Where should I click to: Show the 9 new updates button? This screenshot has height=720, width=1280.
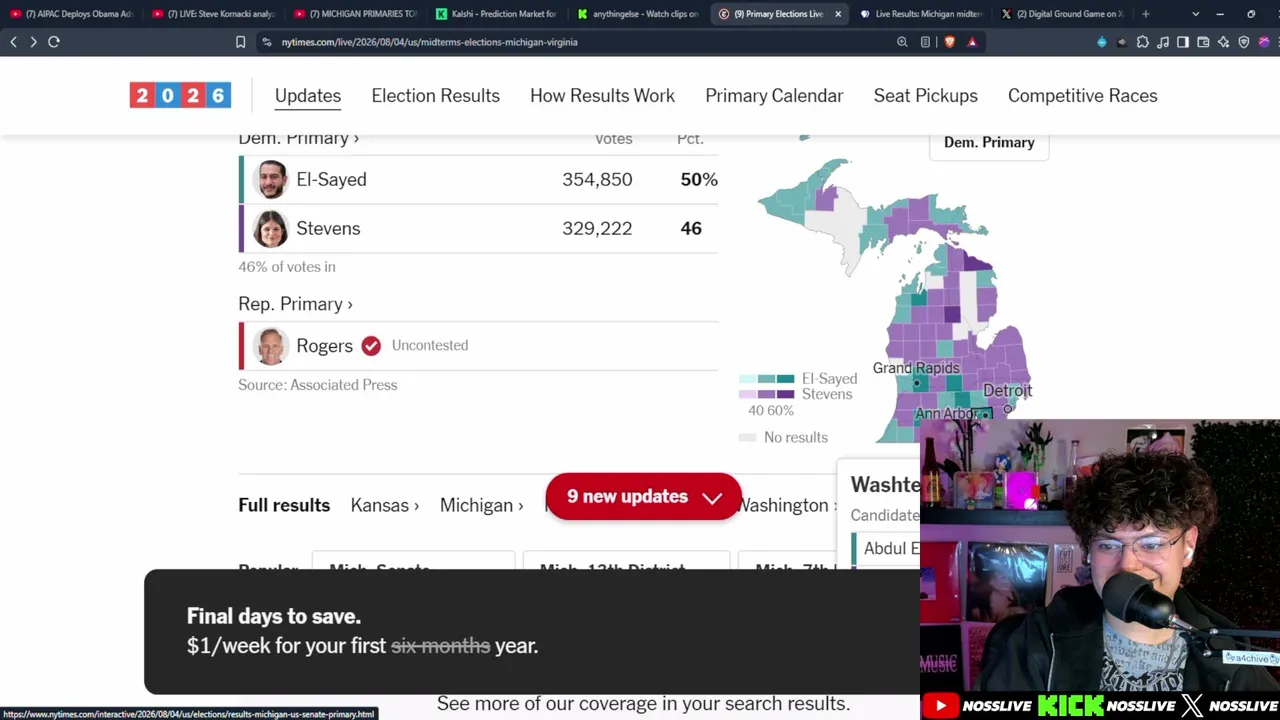tap(643, 497)
